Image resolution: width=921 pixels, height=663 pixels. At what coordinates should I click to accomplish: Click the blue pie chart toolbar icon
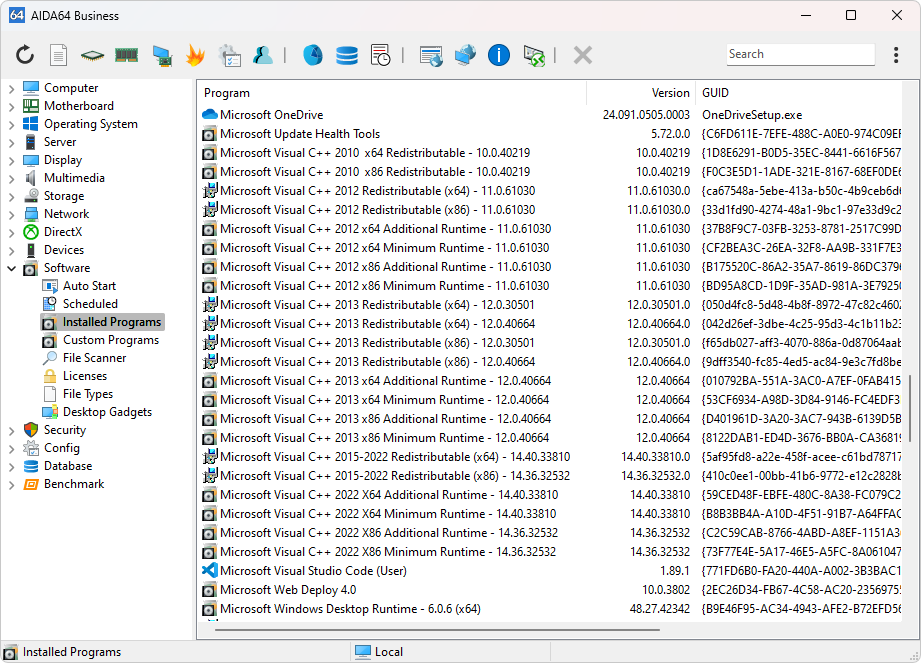coord(312,55)
